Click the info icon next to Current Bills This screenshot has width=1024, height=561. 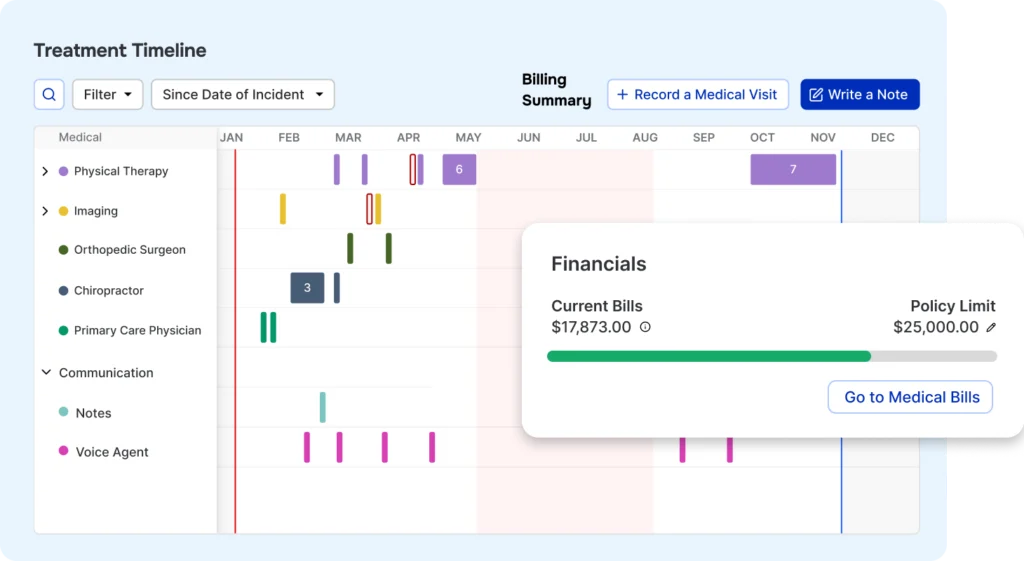pyautogui.click(x=645, y=327)
